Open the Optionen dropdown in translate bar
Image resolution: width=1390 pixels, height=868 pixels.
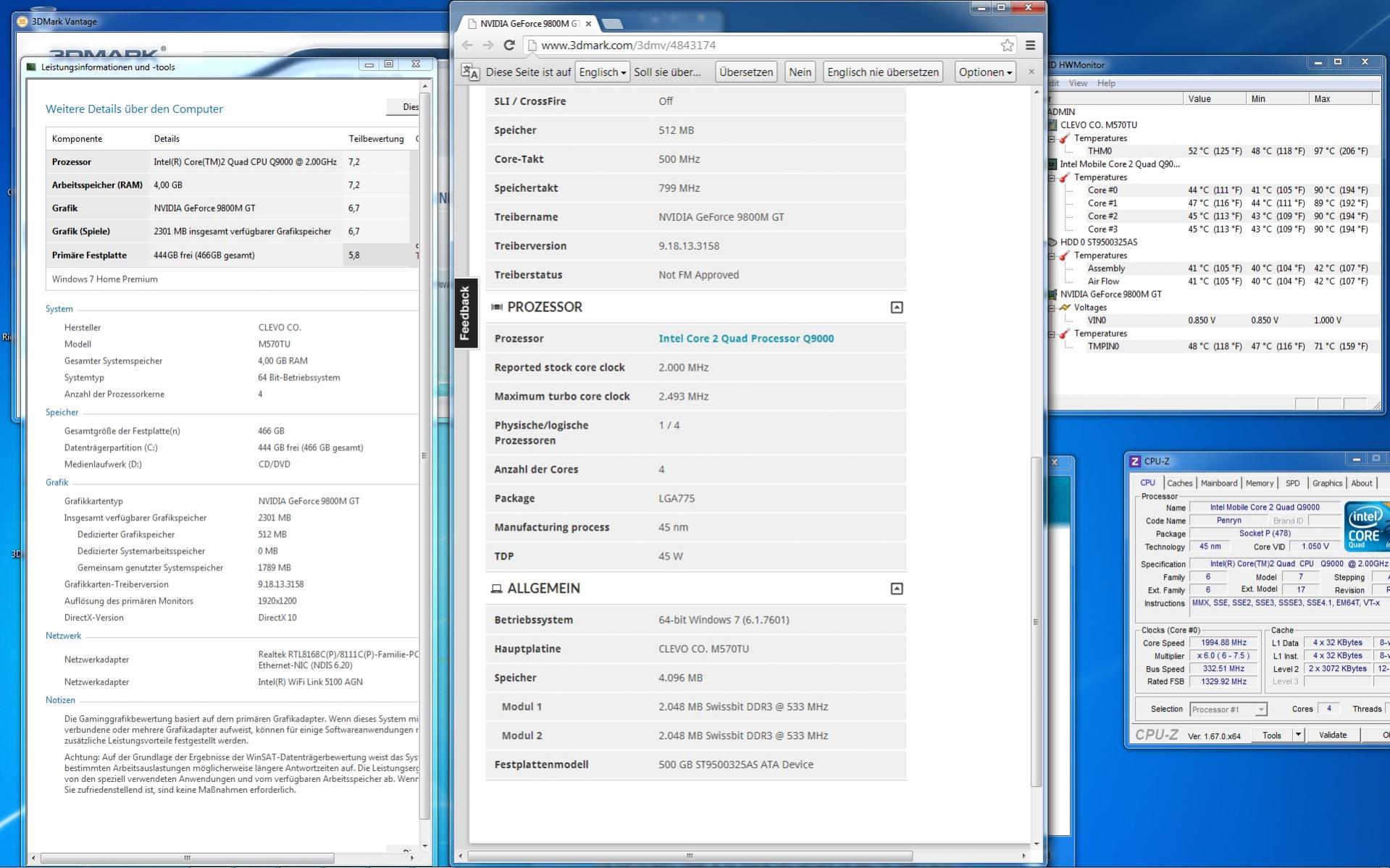click(985, 72)
